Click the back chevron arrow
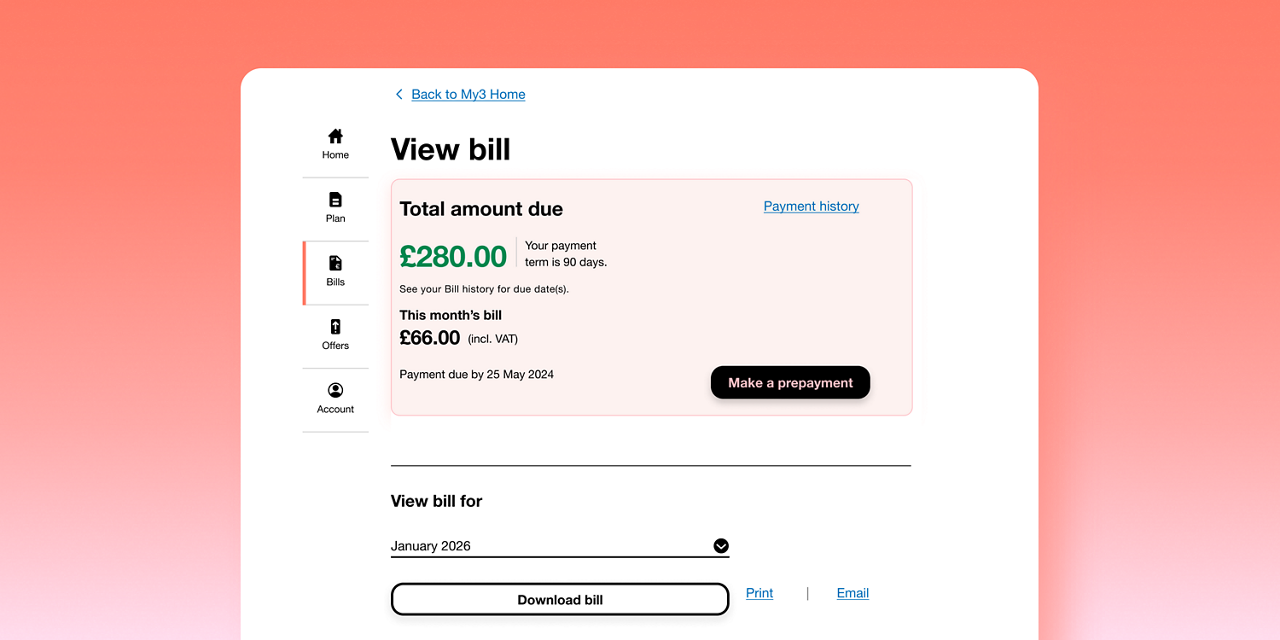The image size is (1280, 640). pyautogui.click(x=398, y=93)
